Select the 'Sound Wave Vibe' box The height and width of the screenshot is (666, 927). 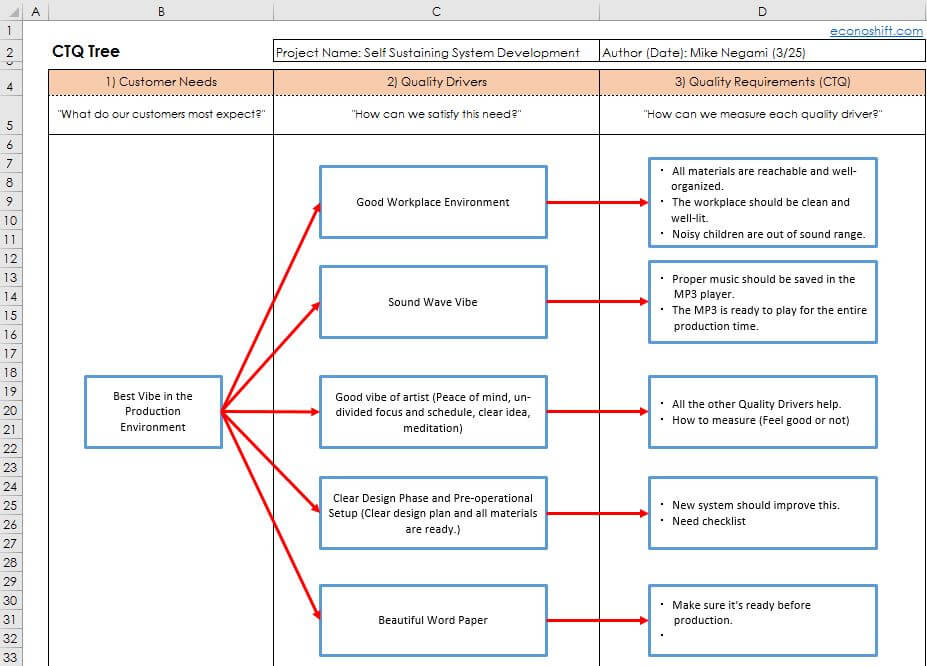click(x=433, y=302)
